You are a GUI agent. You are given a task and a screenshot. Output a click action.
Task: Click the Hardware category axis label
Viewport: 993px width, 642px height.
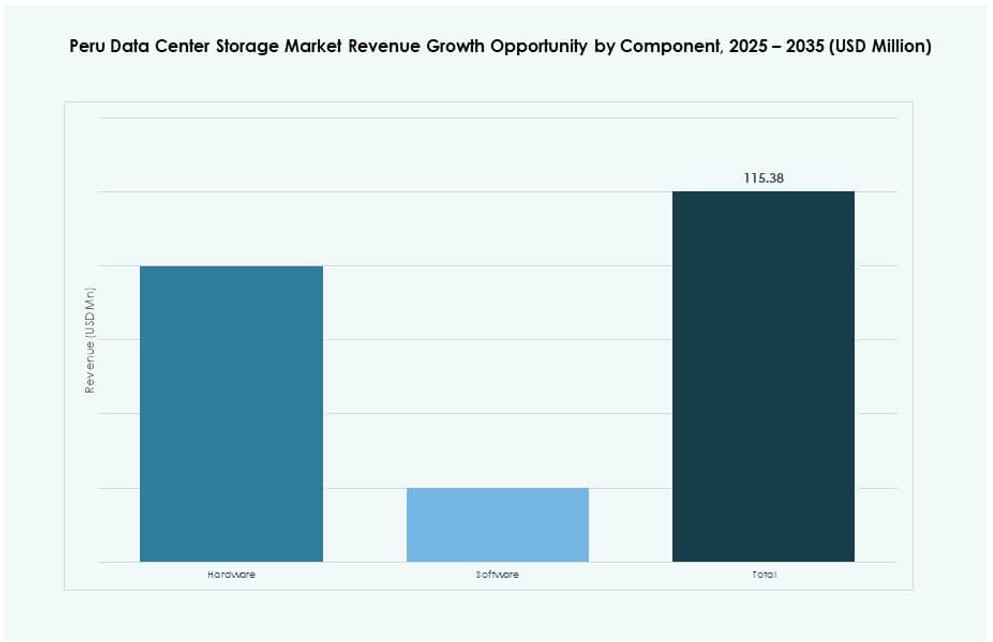click(x=231, y=574)
